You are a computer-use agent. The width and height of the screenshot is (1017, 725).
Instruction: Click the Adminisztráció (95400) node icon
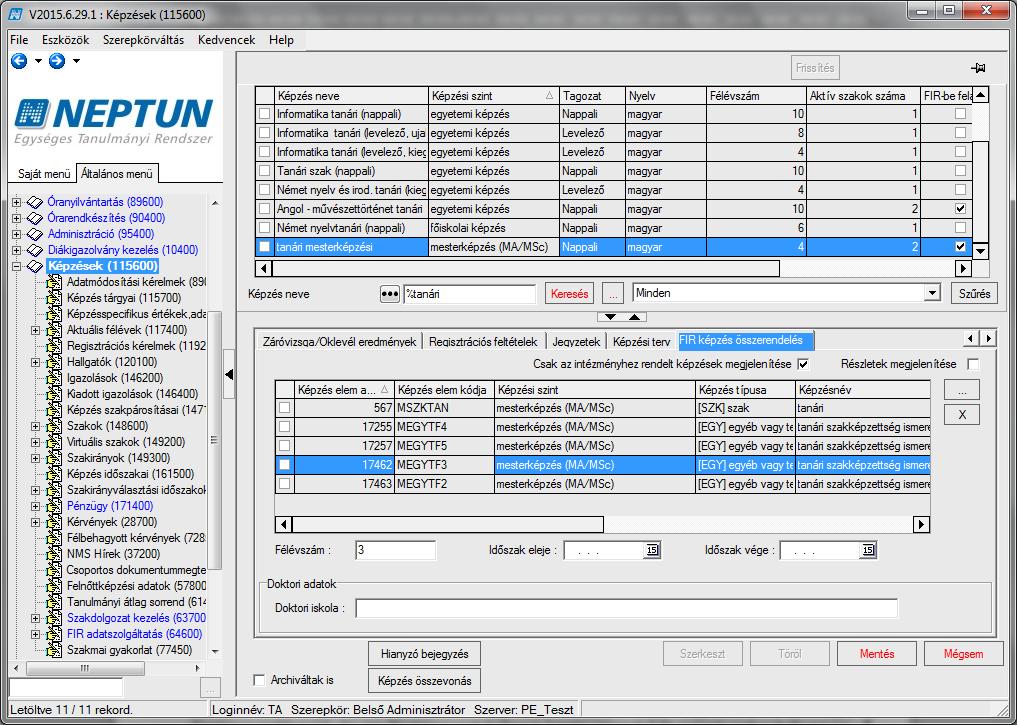(35, 234)
